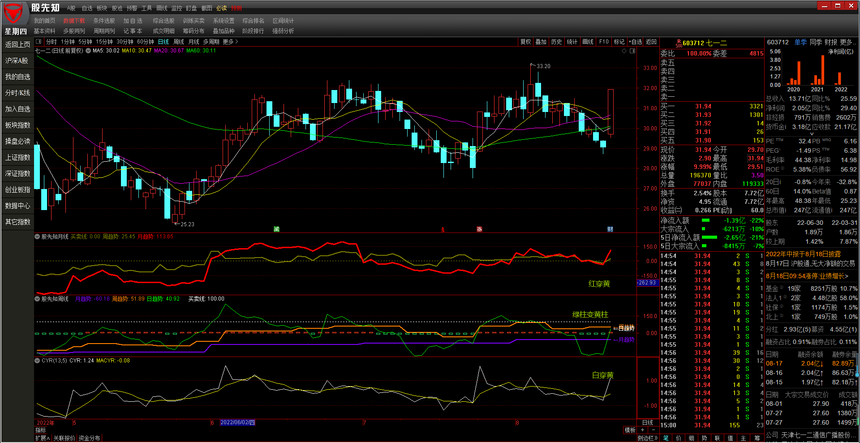Open settings icon beside 股先知周线 indicator
The width and height of the screenshot is (860, 443).
[38, 299]
